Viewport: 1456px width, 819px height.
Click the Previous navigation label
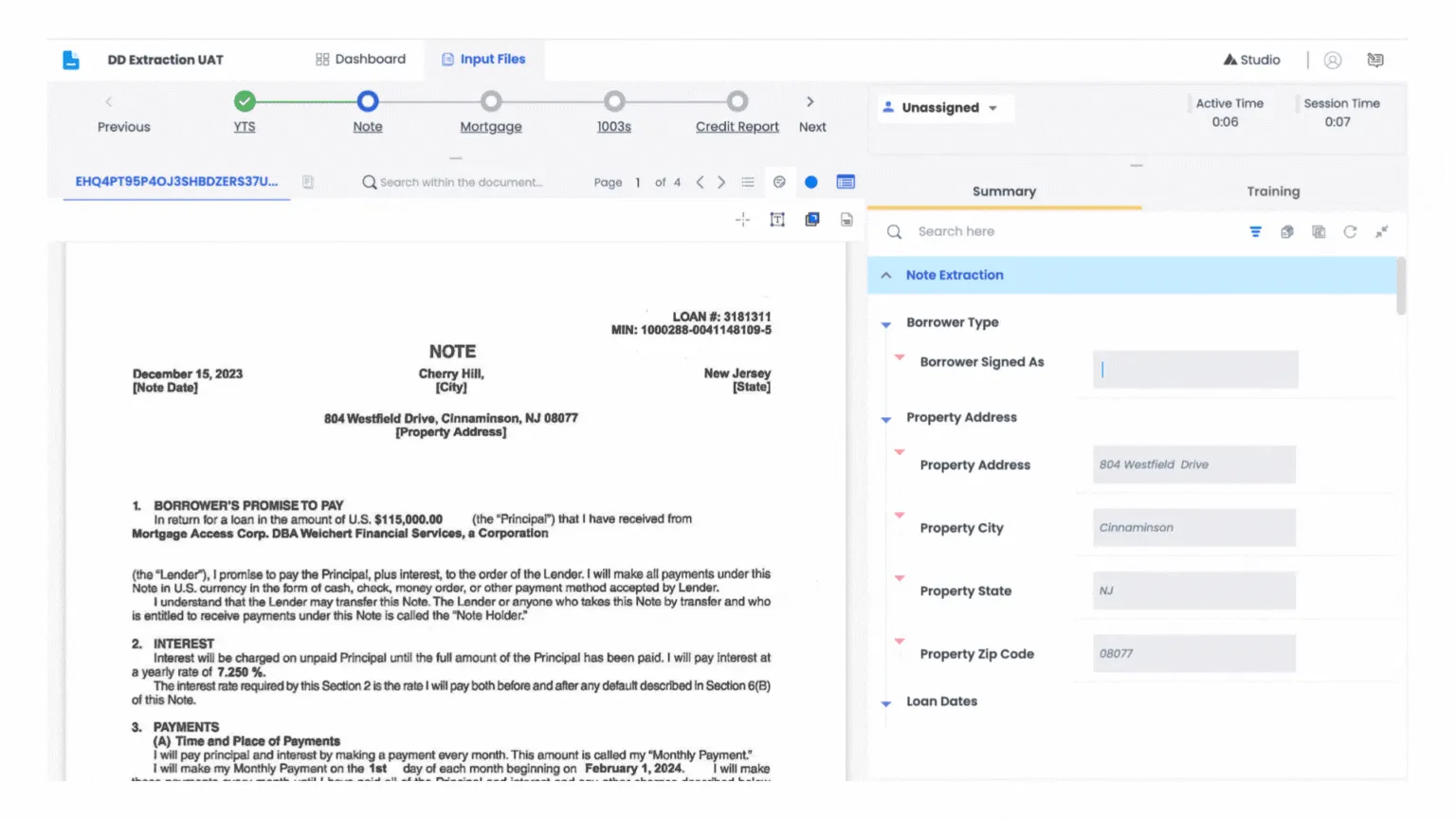[x=124, y=126]
